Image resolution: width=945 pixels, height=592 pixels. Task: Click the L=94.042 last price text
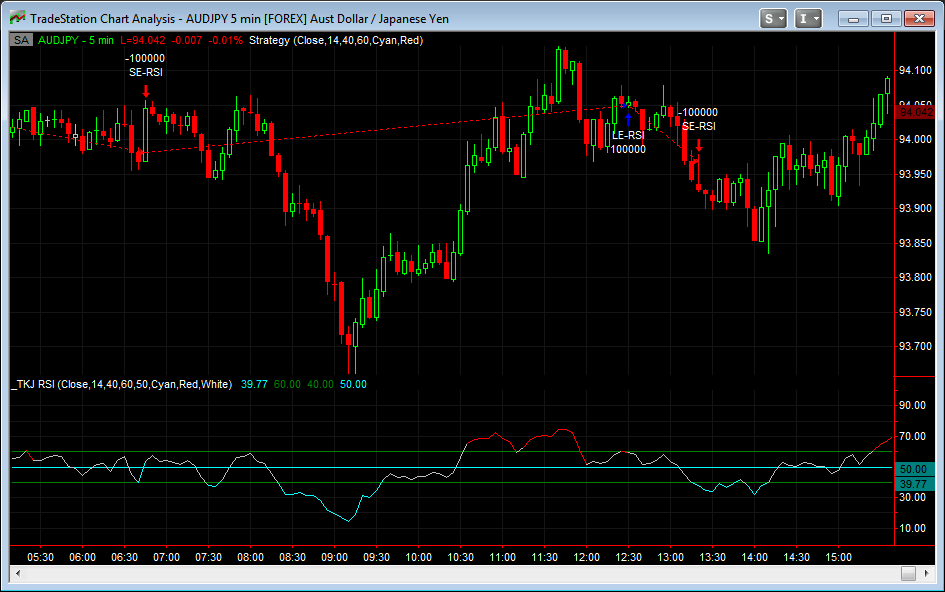click(x=143, y=40)
